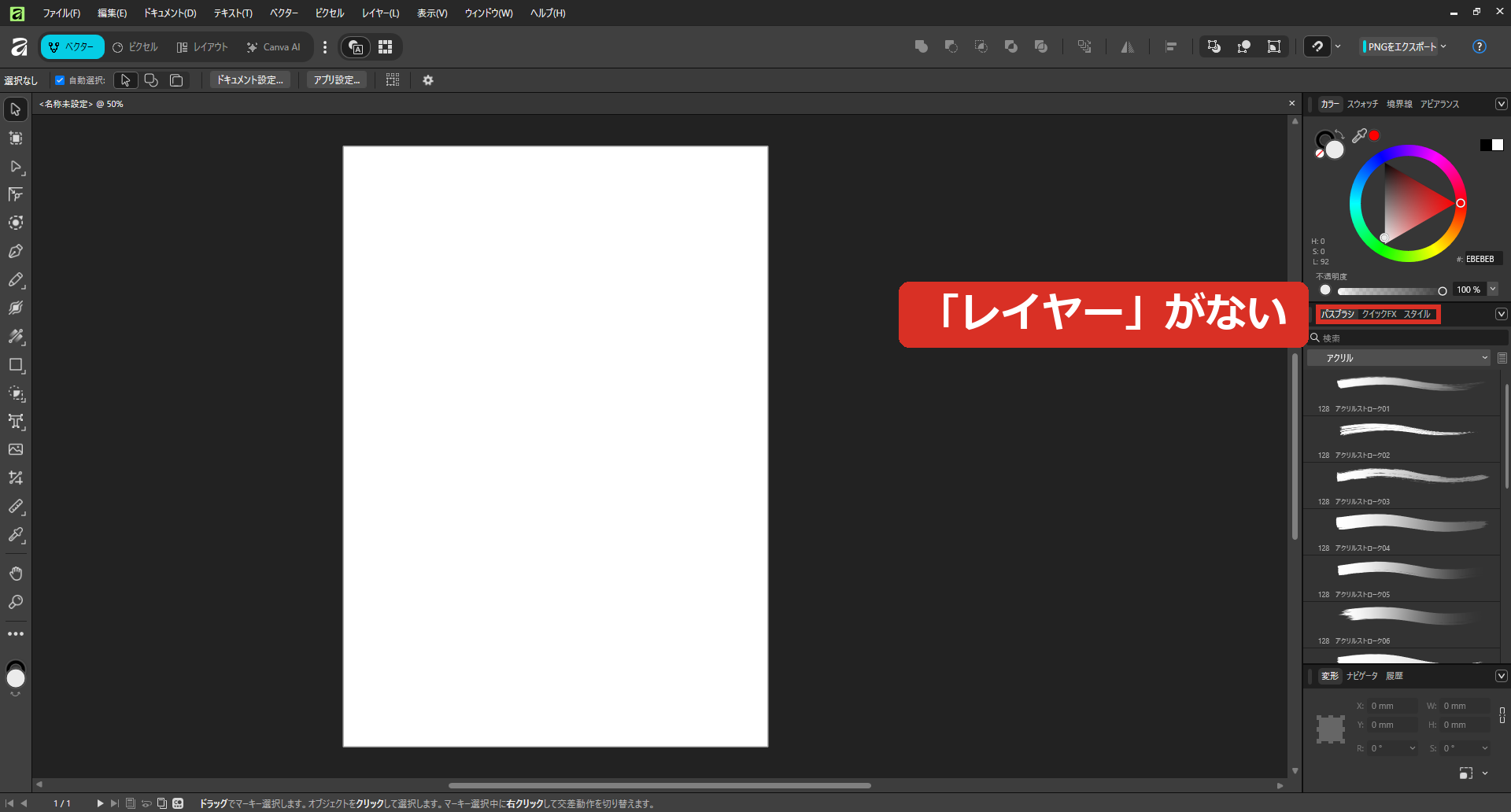Open the opacity 100% dropdown arrow
The image size is (1511, 812).
click(x=1493, y=290)
